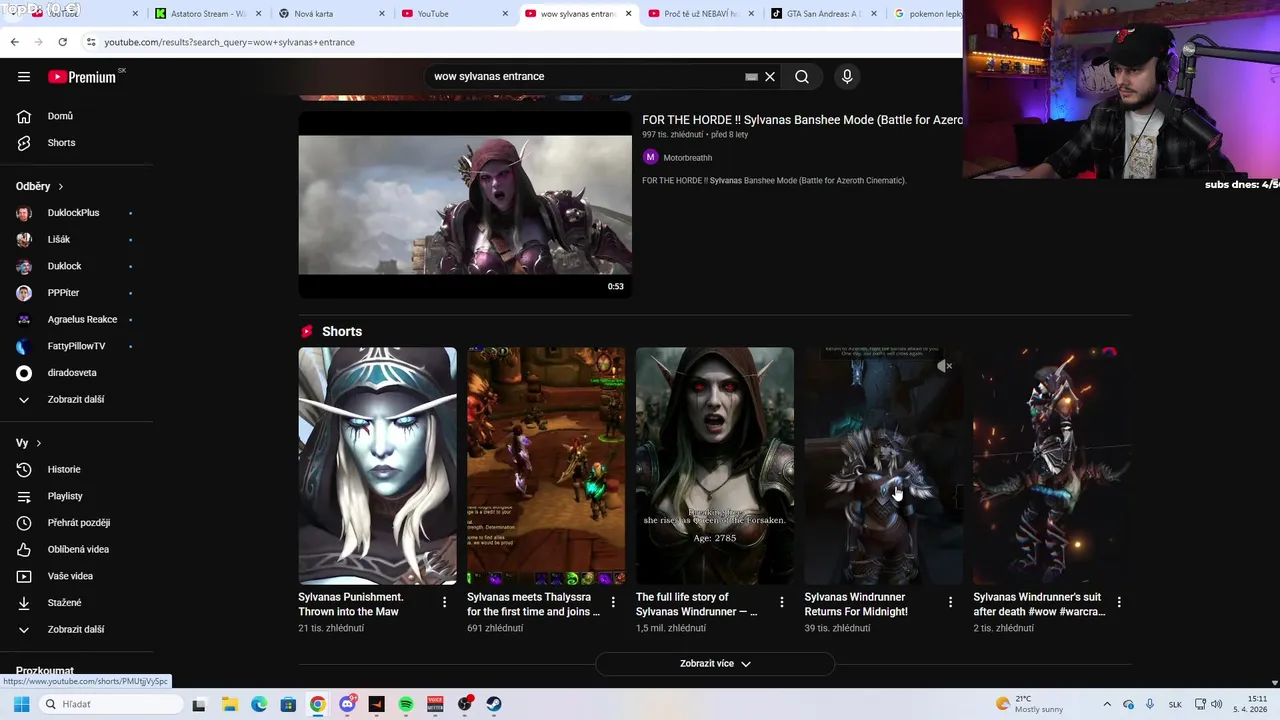
Task: Open options for full life story short
Action: 782,602
